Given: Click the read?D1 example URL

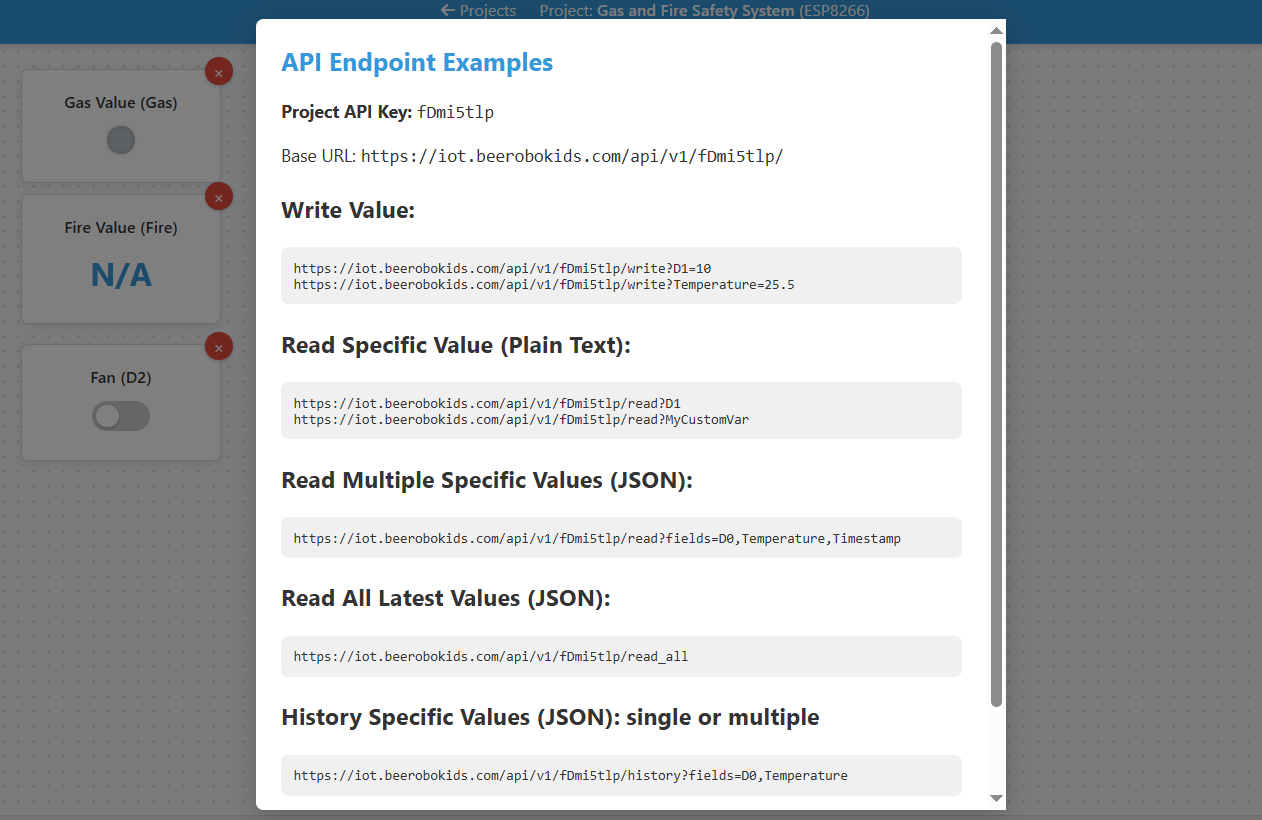Looking at the screenshot, I should [487, 403].
